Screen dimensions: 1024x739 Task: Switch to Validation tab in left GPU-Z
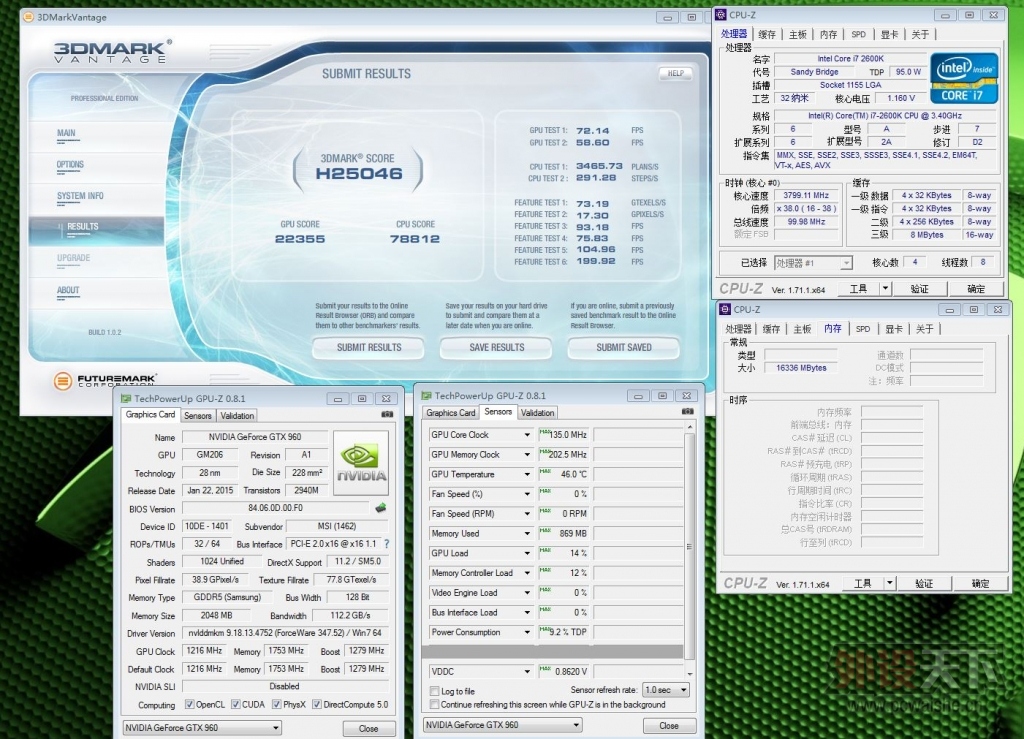[237, 416]
